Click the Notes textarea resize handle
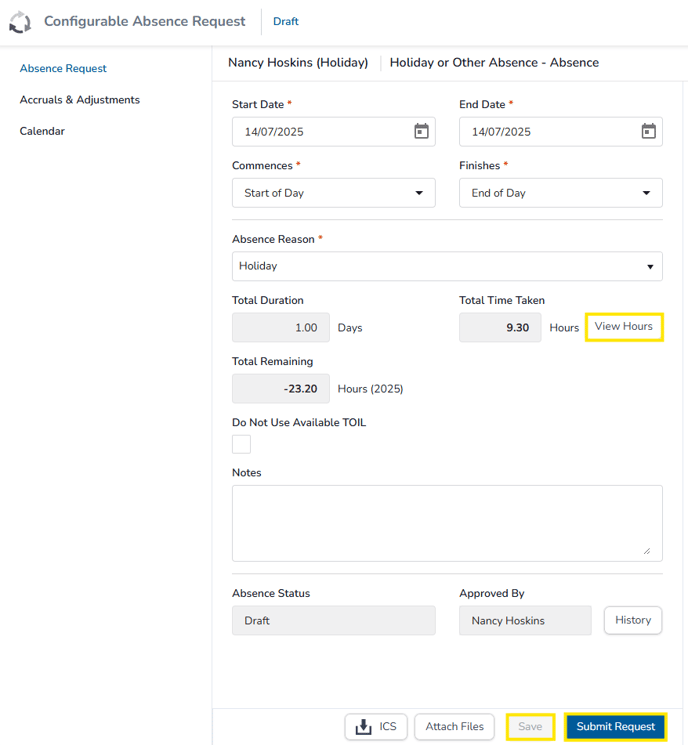 (647, 551)
